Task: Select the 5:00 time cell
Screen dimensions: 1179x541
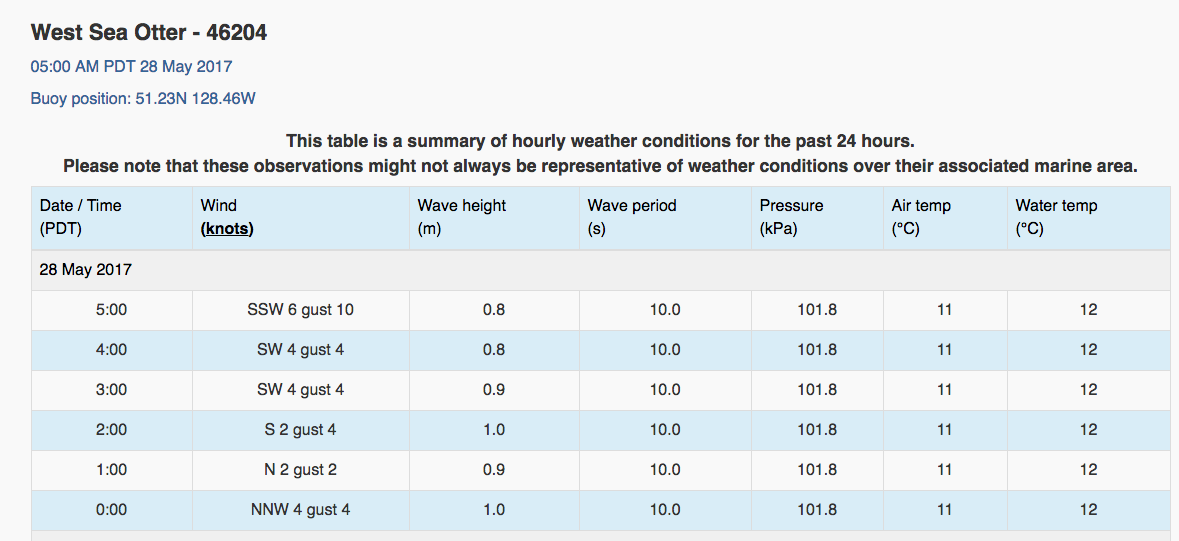Action: 112,310
